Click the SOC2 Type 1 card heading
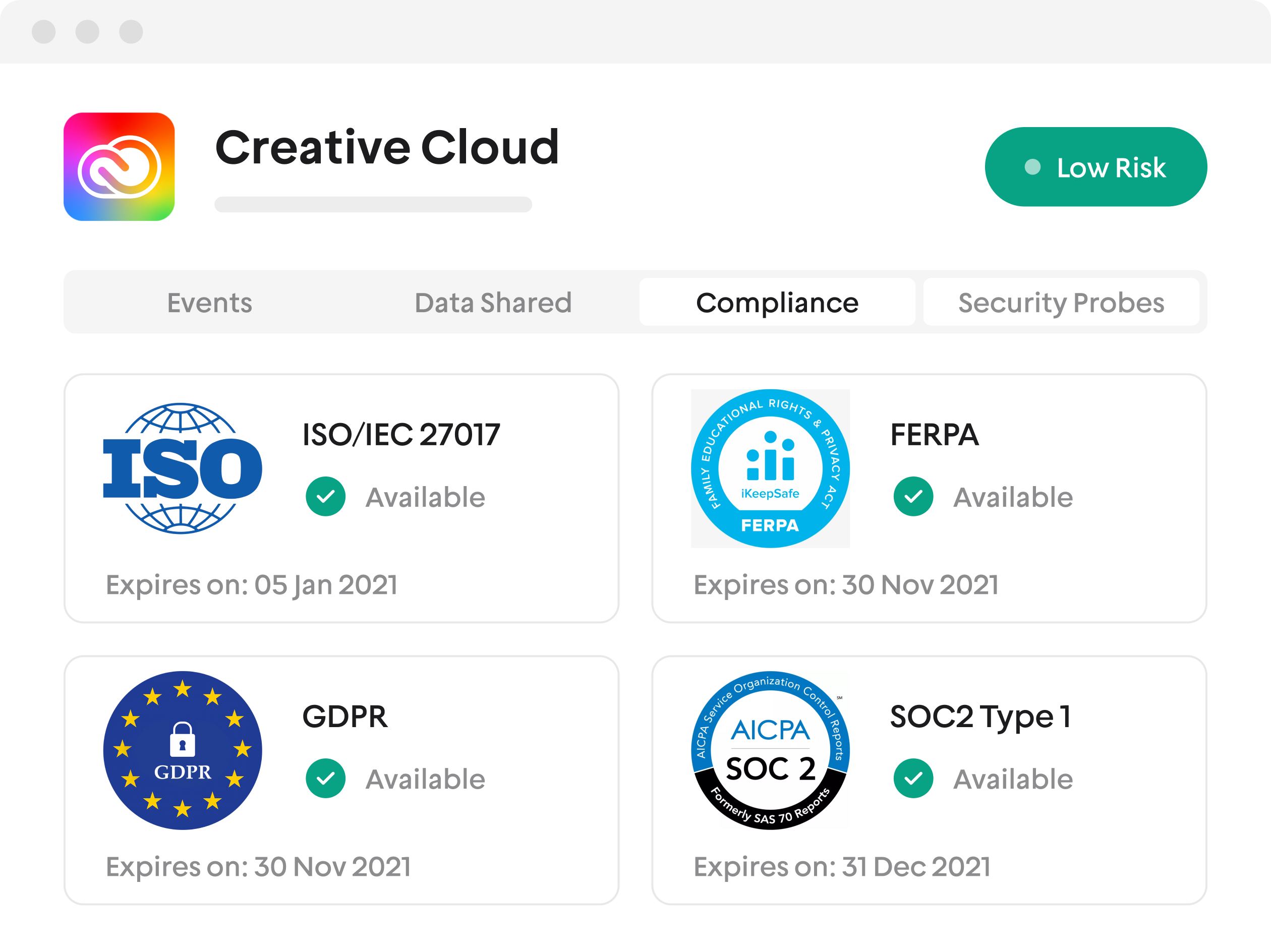This screenshot has height=952, width=1271. coord(980,717)
